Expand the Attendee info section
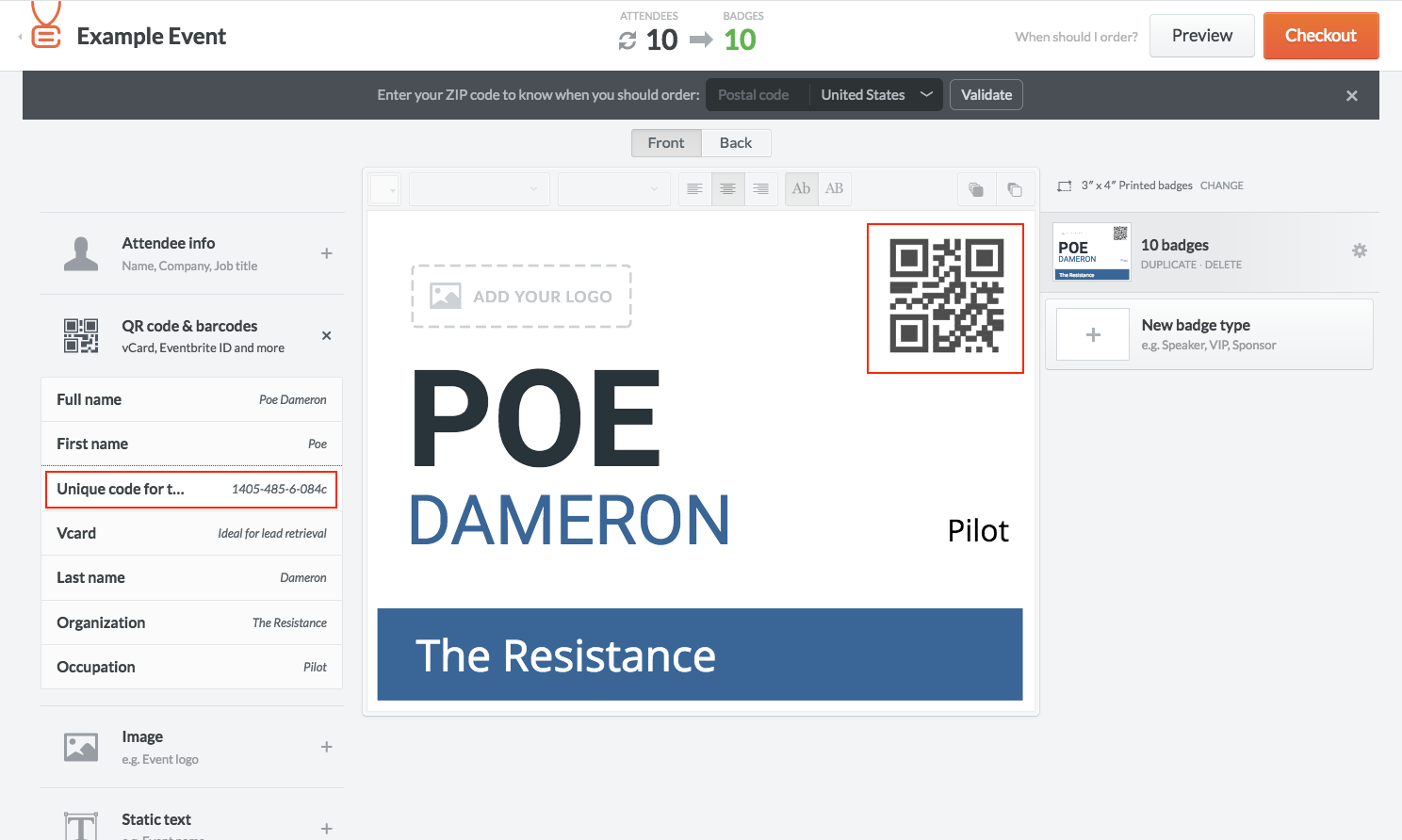The height and width of the screenshot is (840, 1402). [327, 253]
